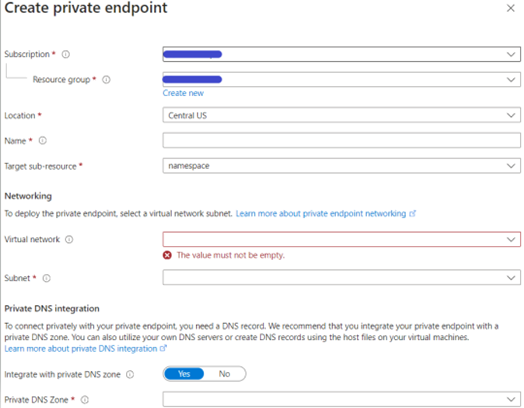Image resolution: width=524 pixels, height=408 pixels.
Task: Click the Virtual network info icon
Action: 69,240
